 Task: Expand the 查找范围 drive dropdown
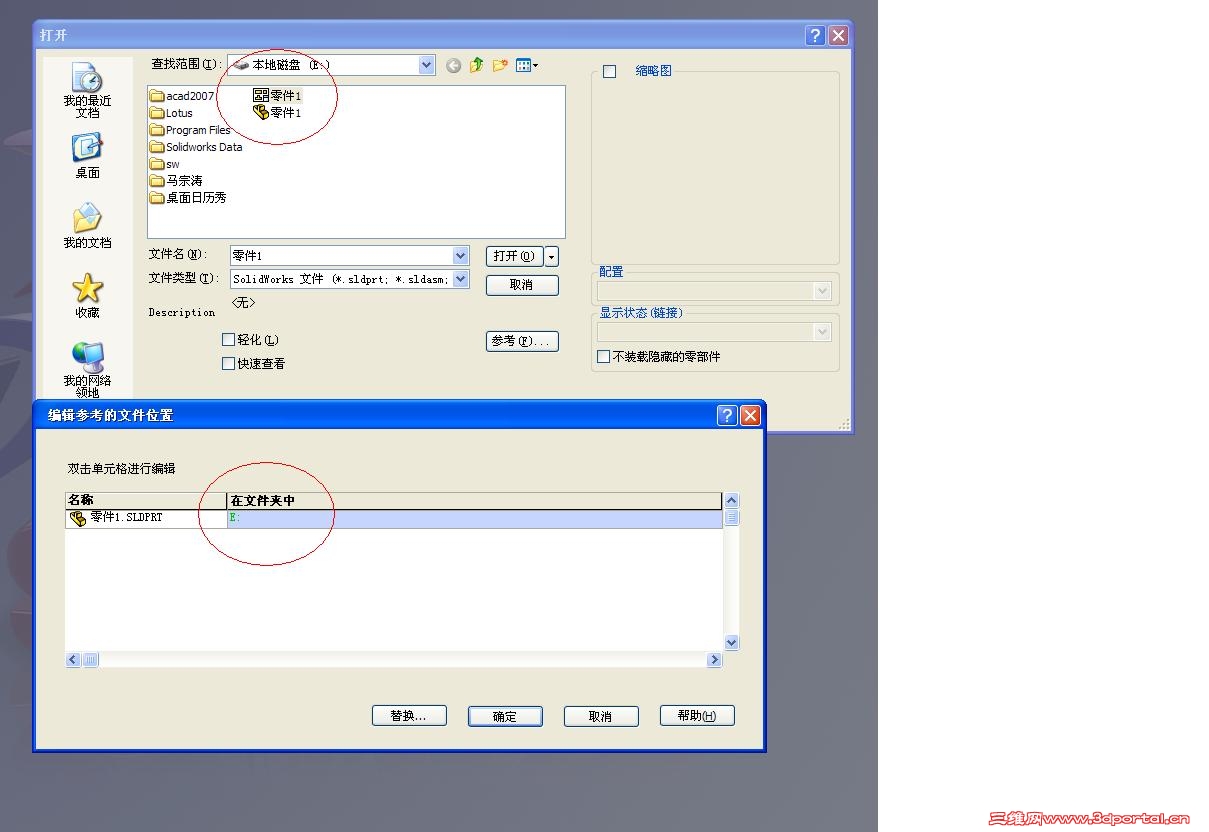click(x=427, y=65)
